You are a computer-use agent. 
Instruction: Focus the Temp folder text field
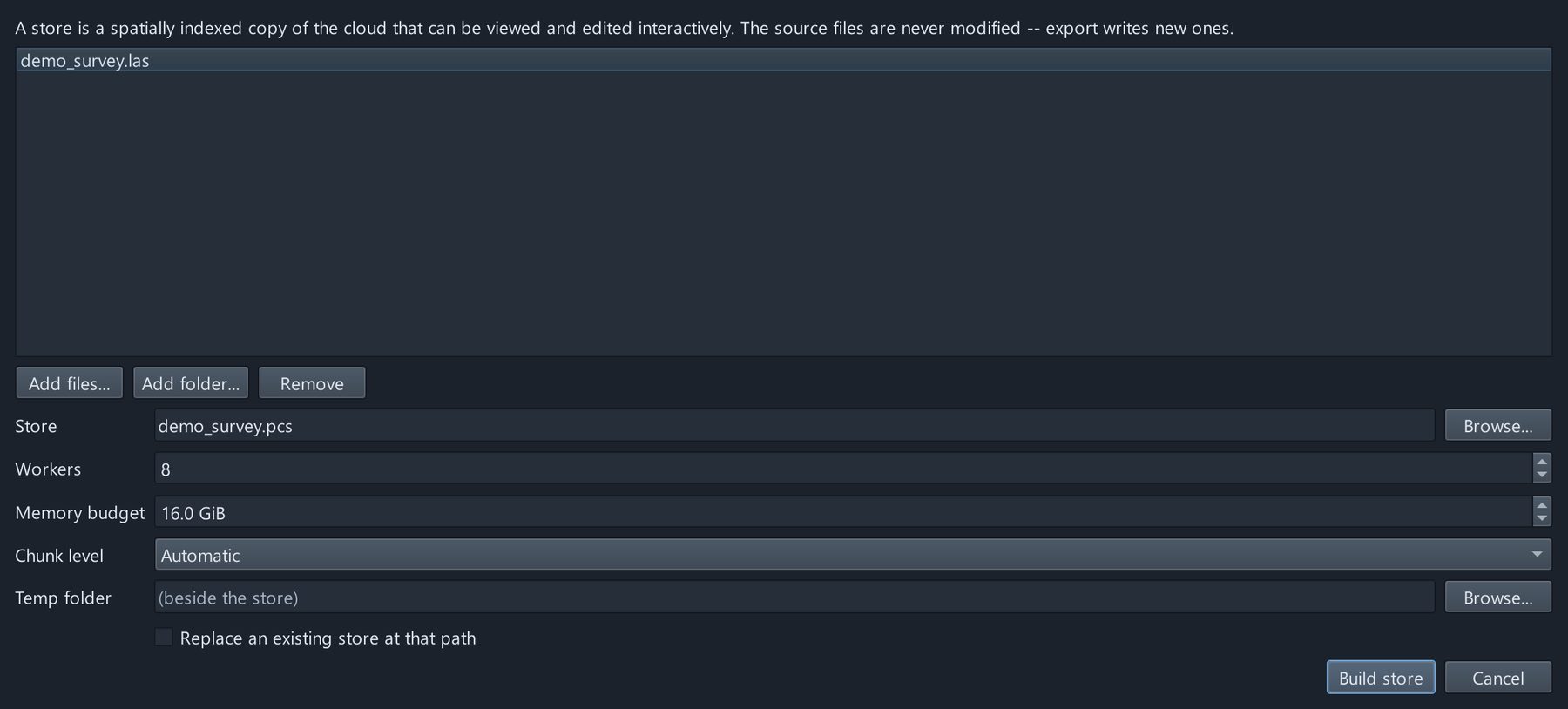point(794,598)
